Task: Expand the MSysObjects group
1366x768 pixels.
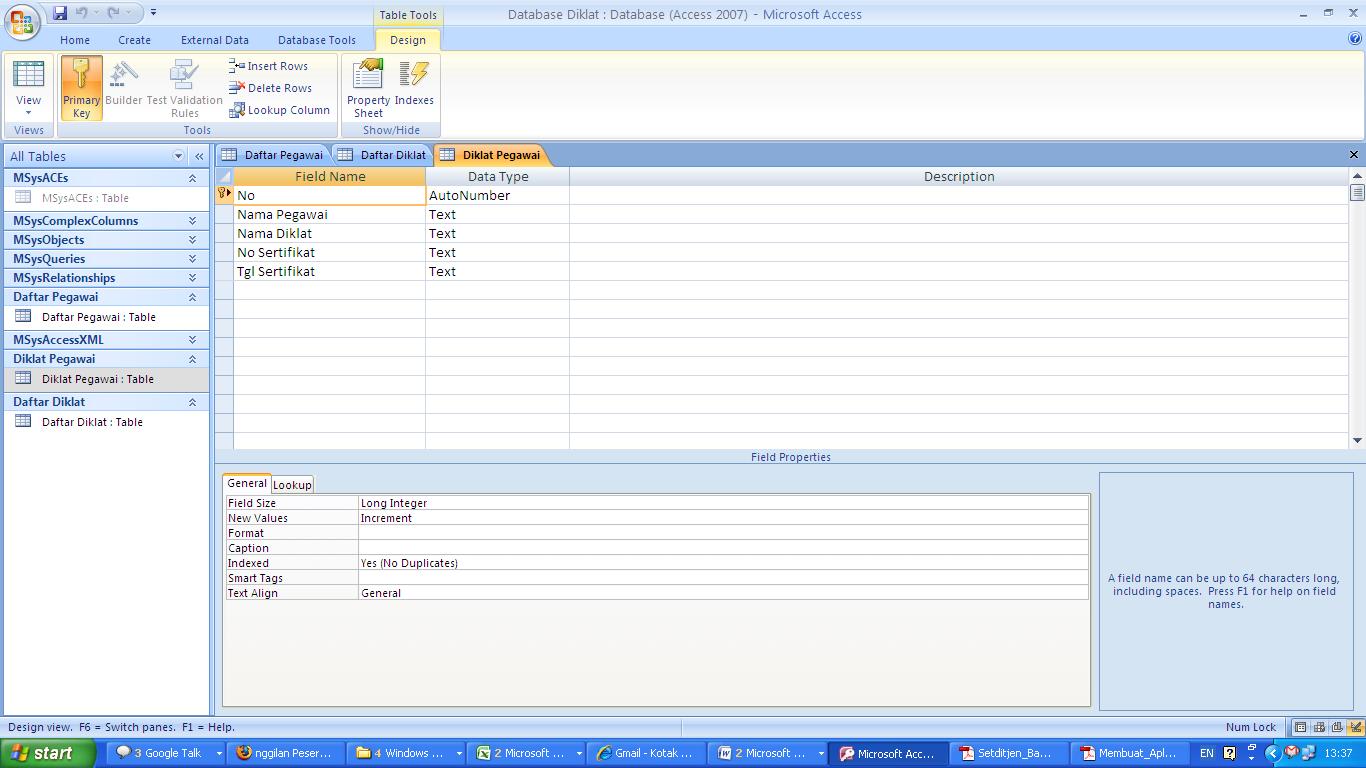Action: pyautogui.click(x=192, y=240)
